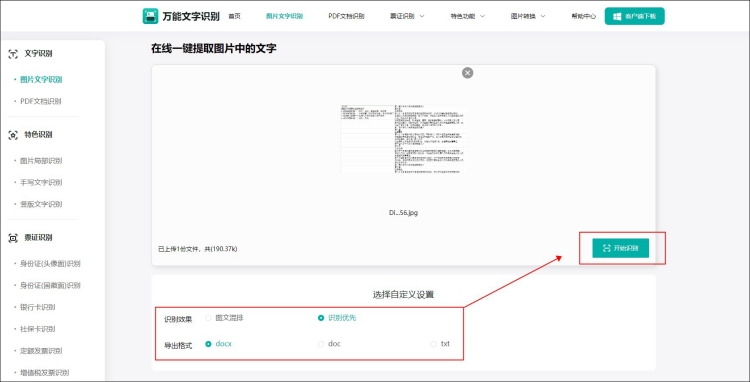Open 银行卡识别 in the sidebar
The height and width of the screenshot is (382, 750).
point(38,307)
